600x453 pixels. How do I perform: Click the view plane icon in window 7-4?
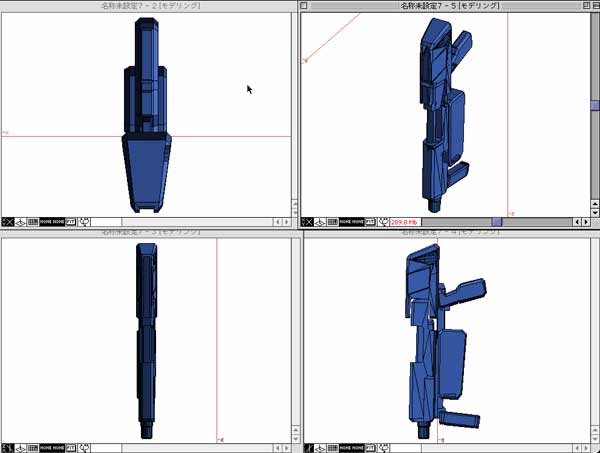[x=320, y=448]
